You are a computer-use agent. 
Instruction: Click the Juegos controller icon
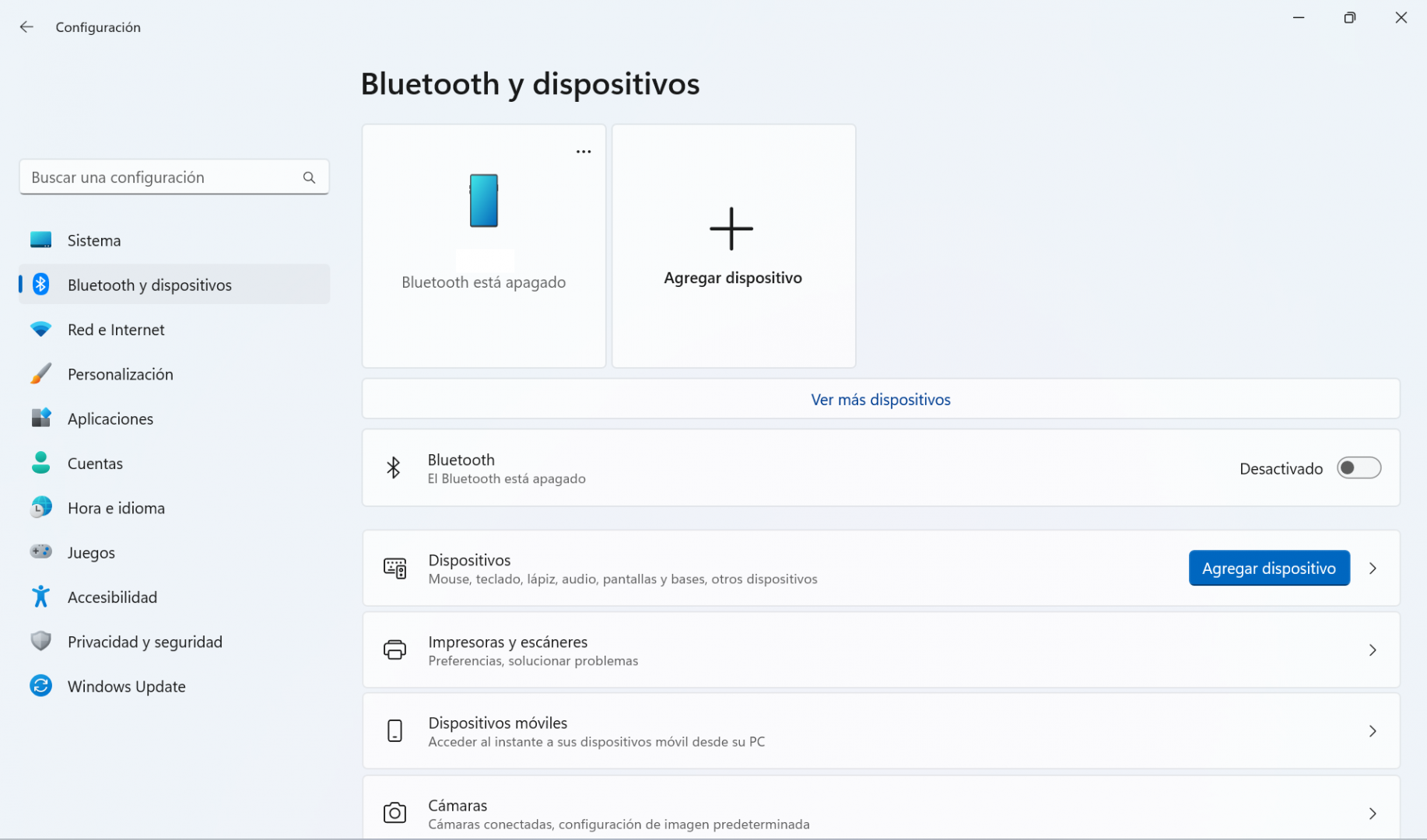point(40,551)
